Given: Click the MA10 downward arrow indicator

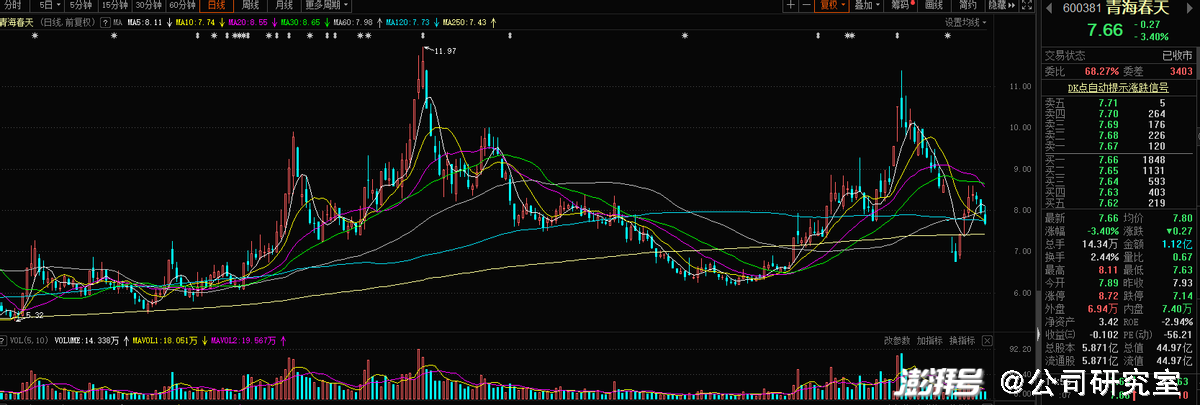Looking at the screenshot, I should pyautogui.click(x=221, y=21).
